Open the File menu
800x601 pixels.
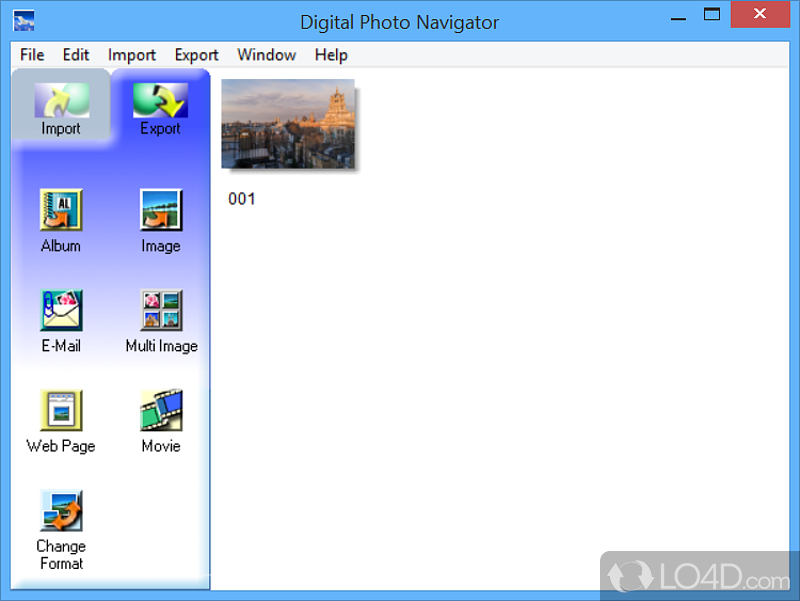32,55
